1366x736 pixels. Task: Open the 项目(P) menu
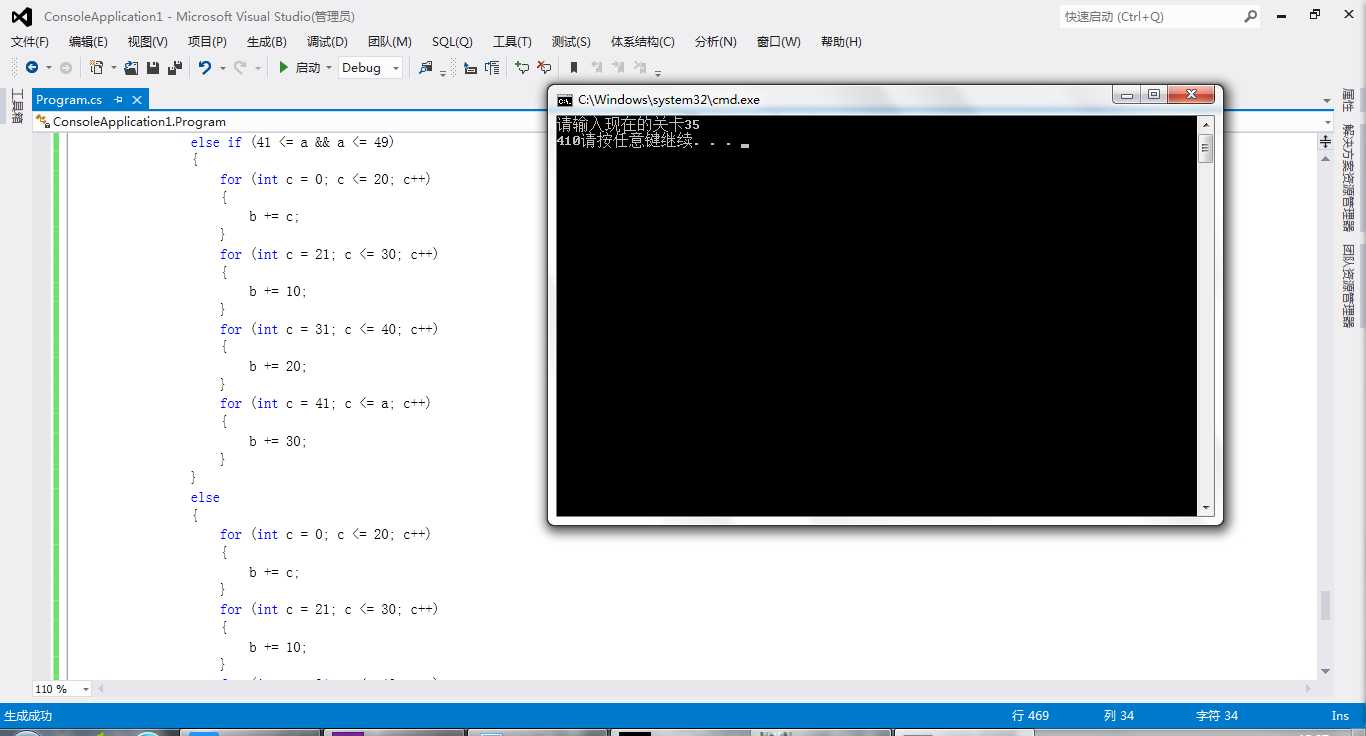tap(207, 41)
